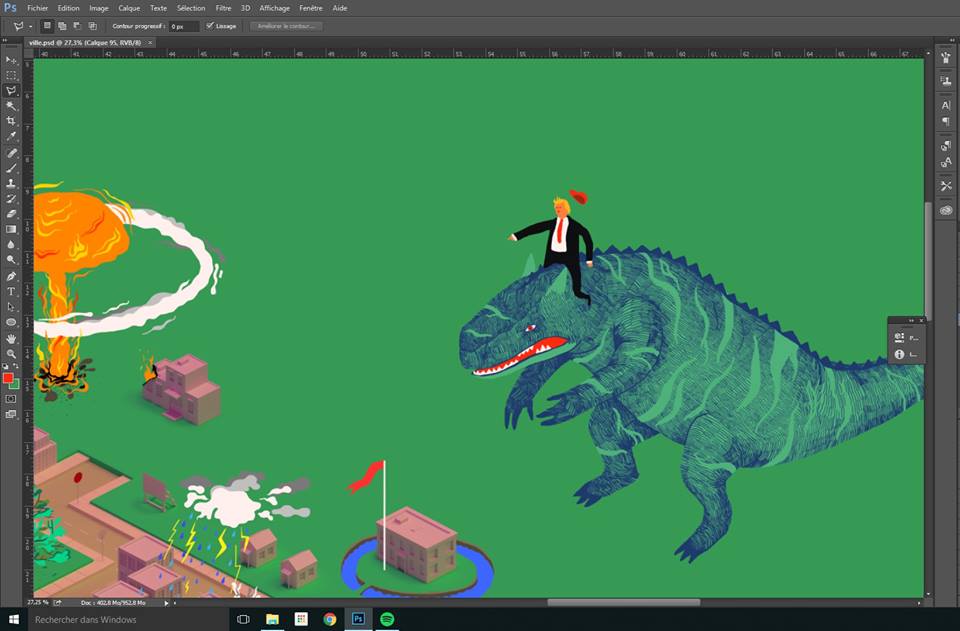
Task: Open the green background color picker
Action: tap(16, 385)
